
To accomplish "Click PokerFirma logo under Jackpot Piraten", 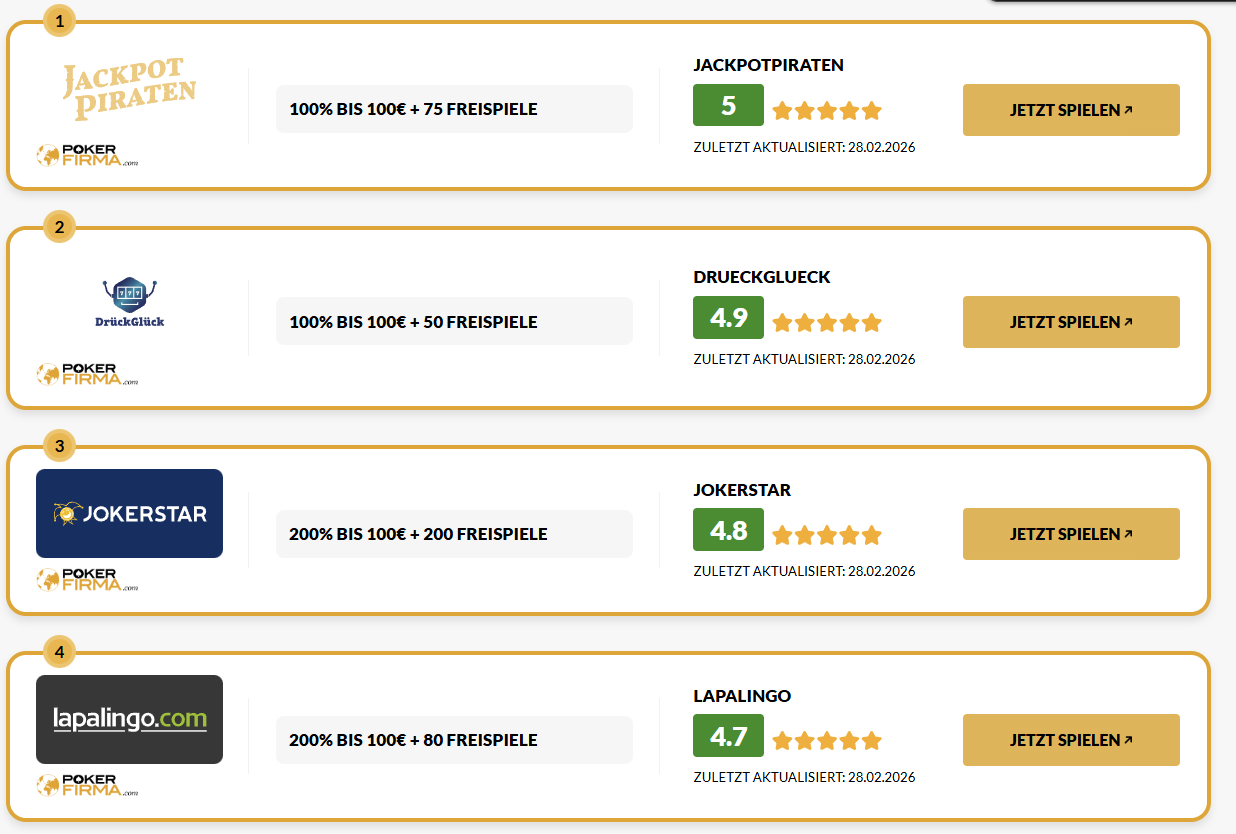I will click(x=87, y=156).
